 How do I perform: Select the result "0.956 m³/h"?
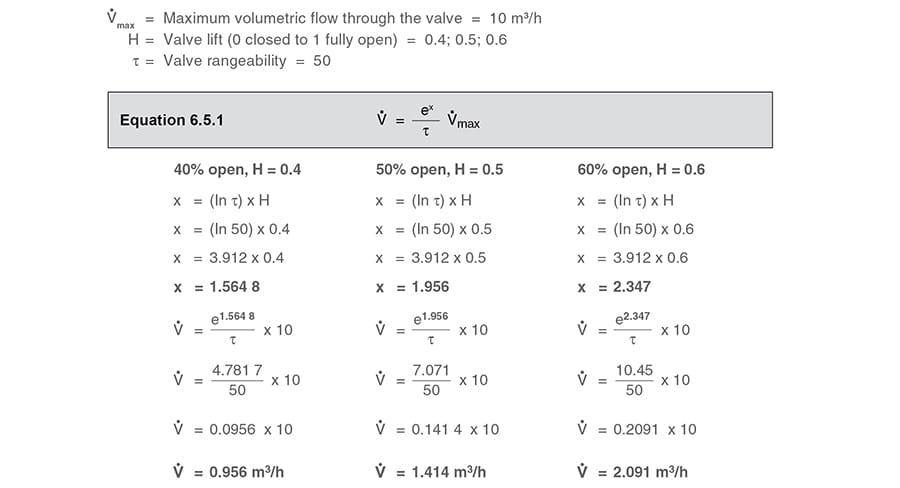coord(246,471)
